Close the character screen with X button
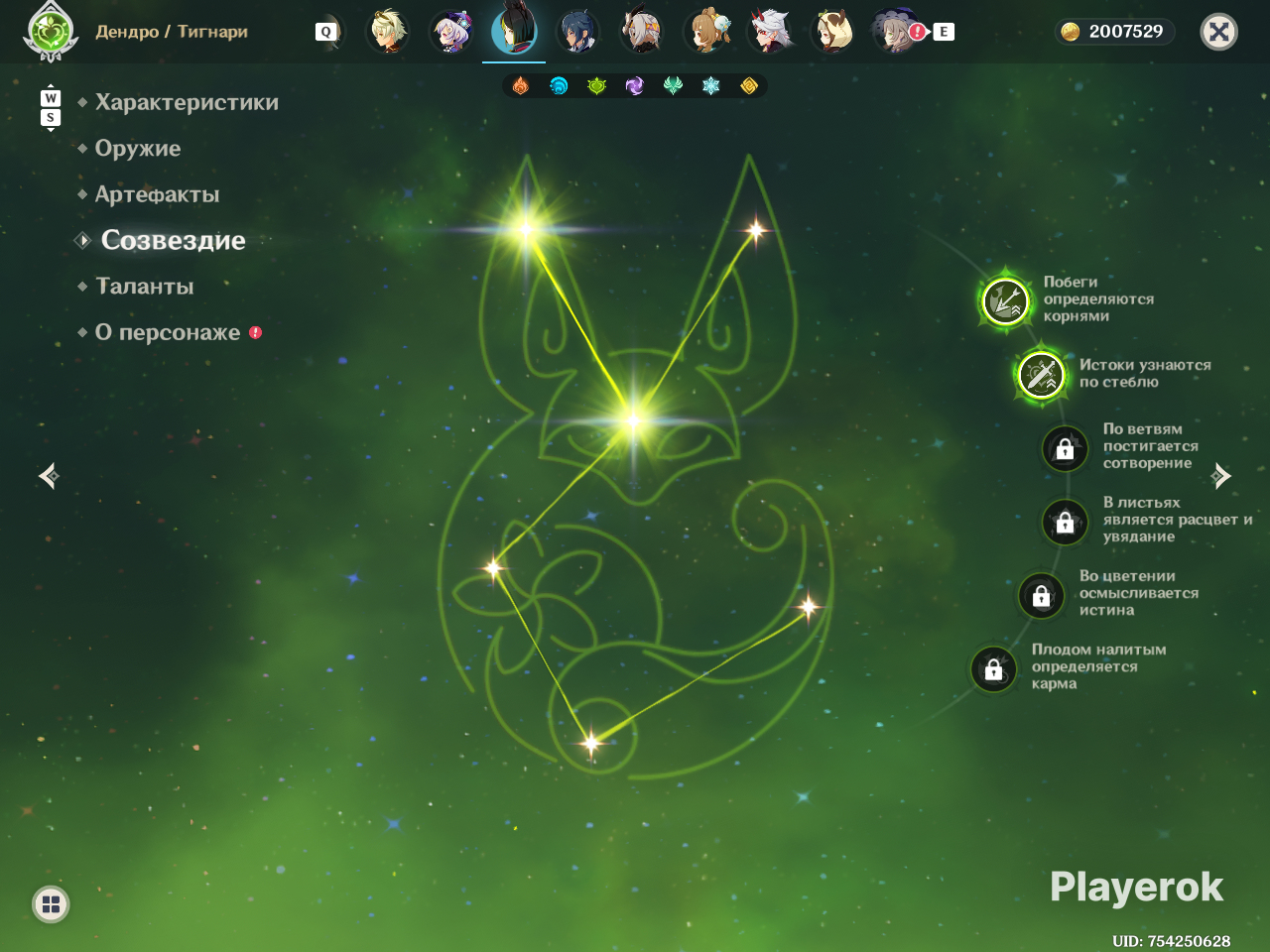Image resolution: width=1270 pixels, height=952 pixels. (x=1219, y=32)
